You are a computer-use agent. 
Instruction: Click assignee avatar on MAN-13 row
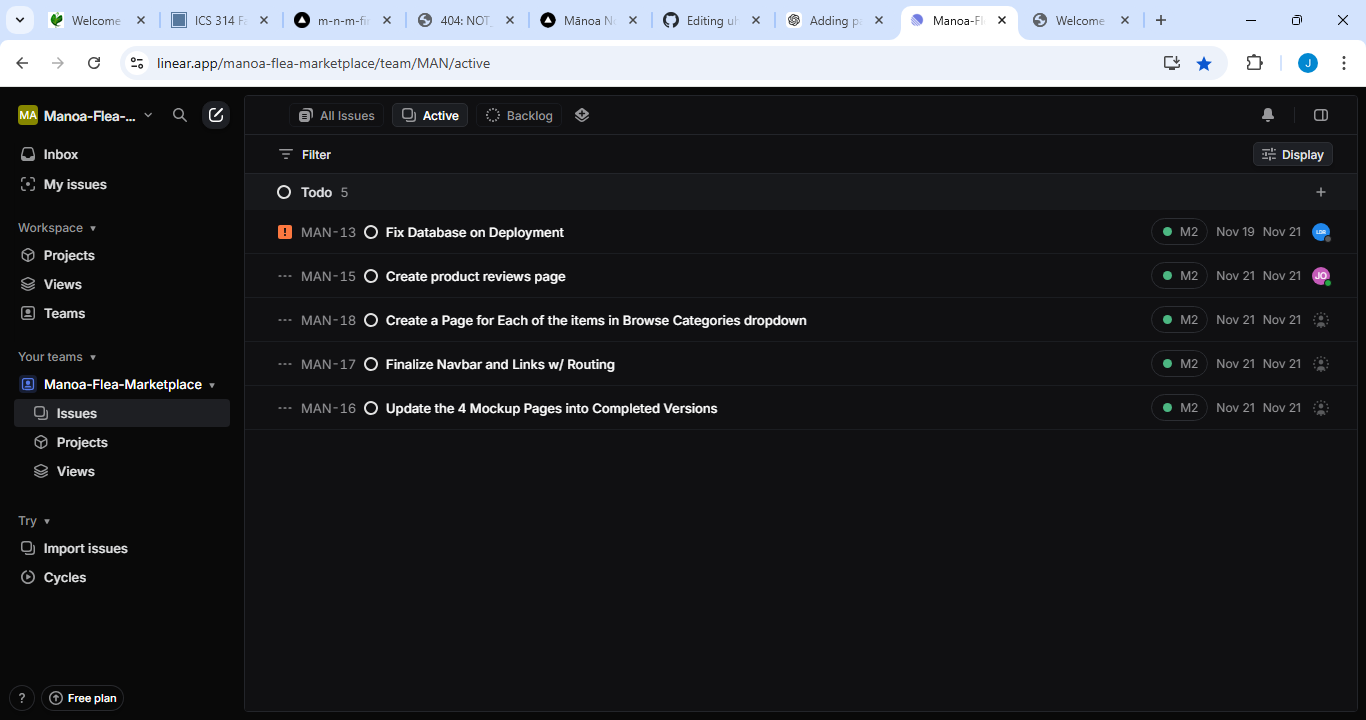(1321, 232)
